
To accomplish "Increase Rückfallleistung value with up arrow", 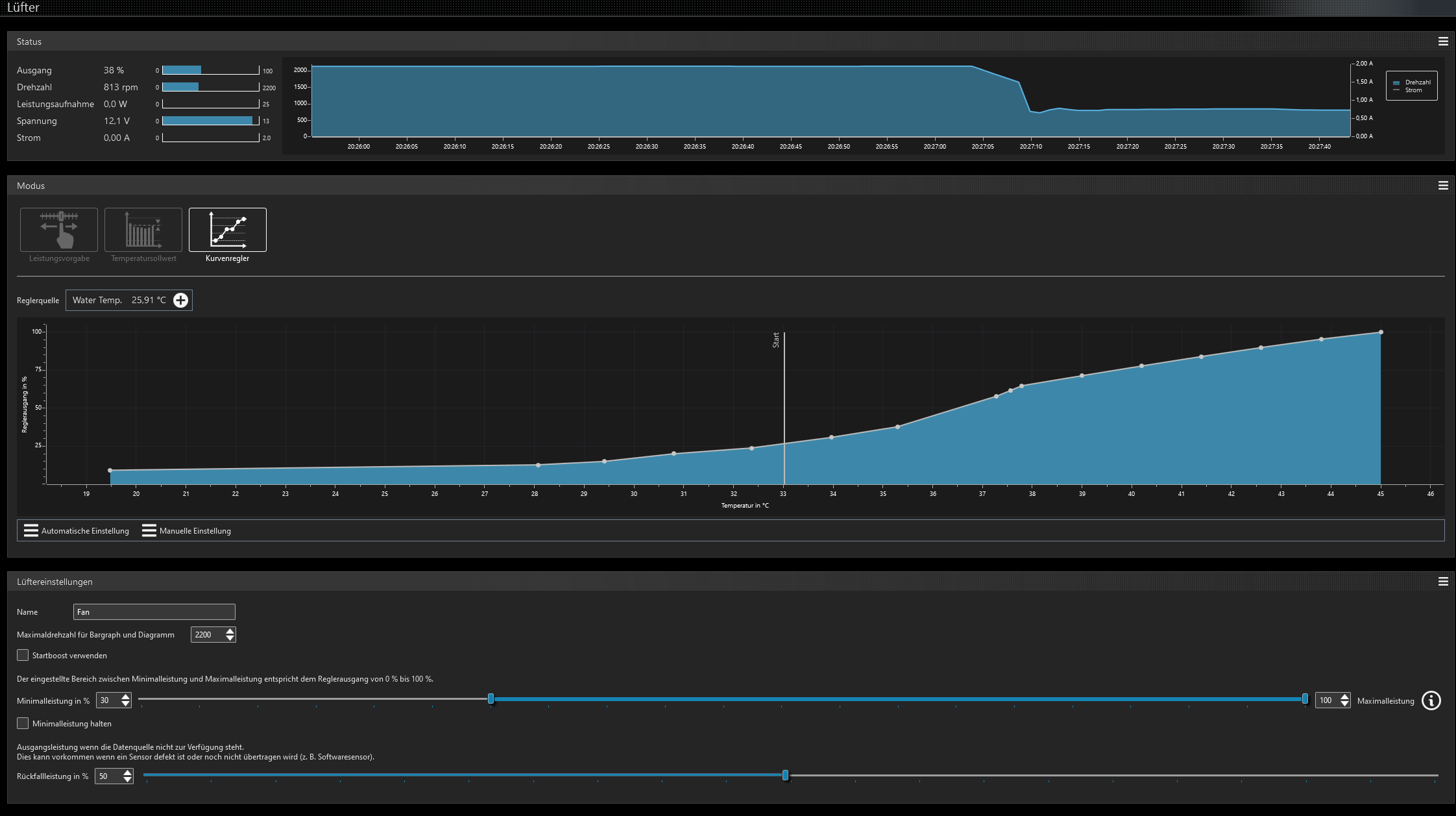I will click(127, 773).
